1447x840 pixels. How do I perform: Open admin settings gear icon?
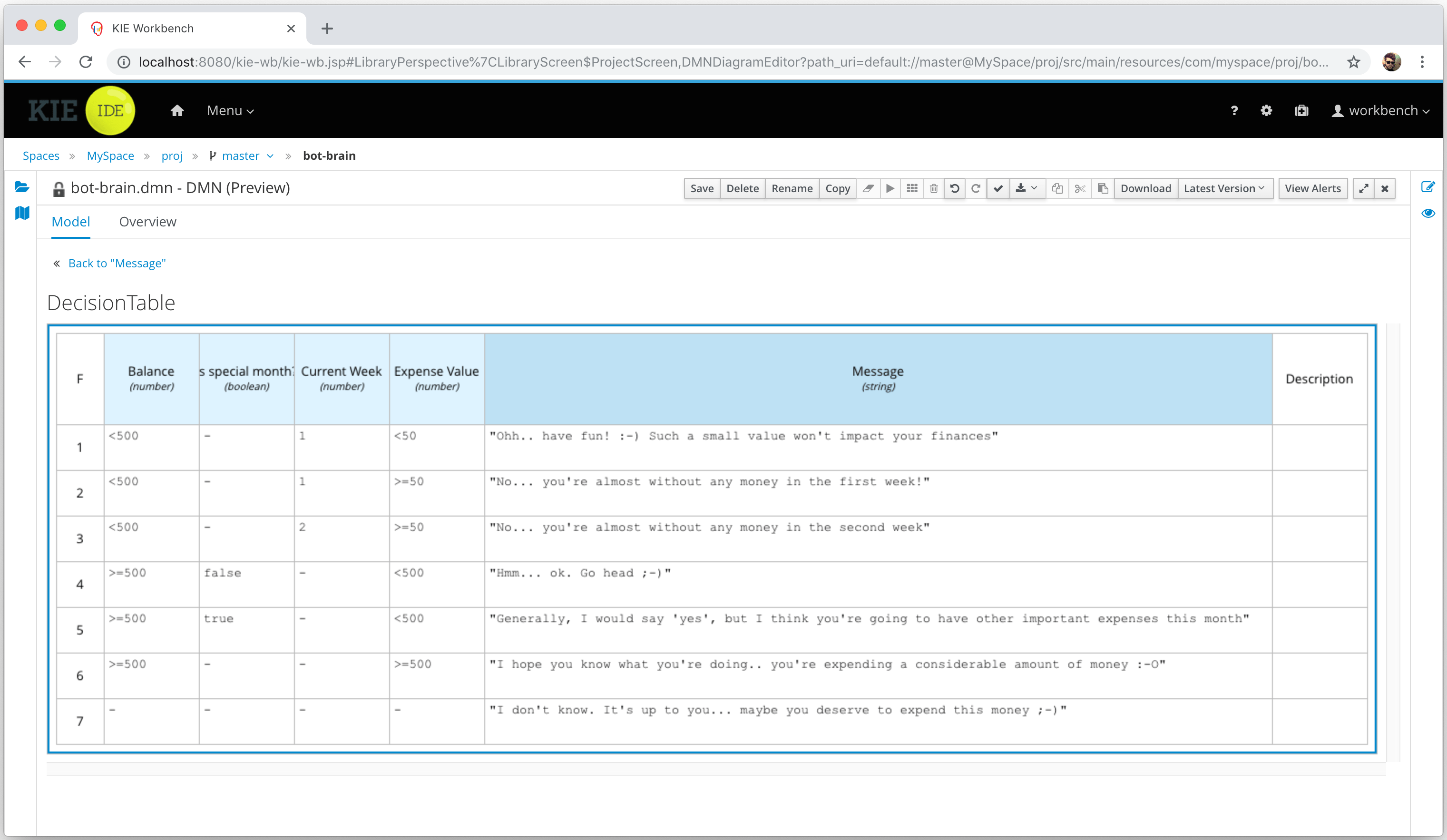(x=1266, y=110)
